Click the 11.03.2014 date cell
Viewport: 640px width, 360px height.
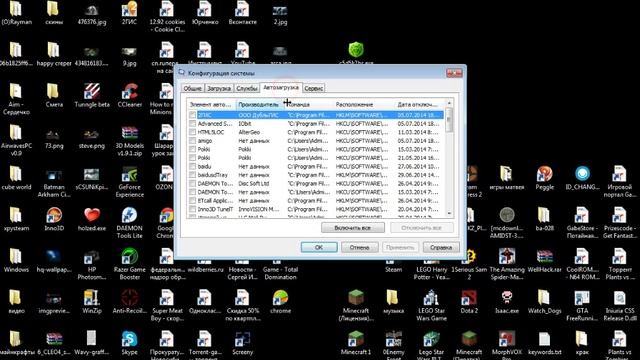click(418, 132)
